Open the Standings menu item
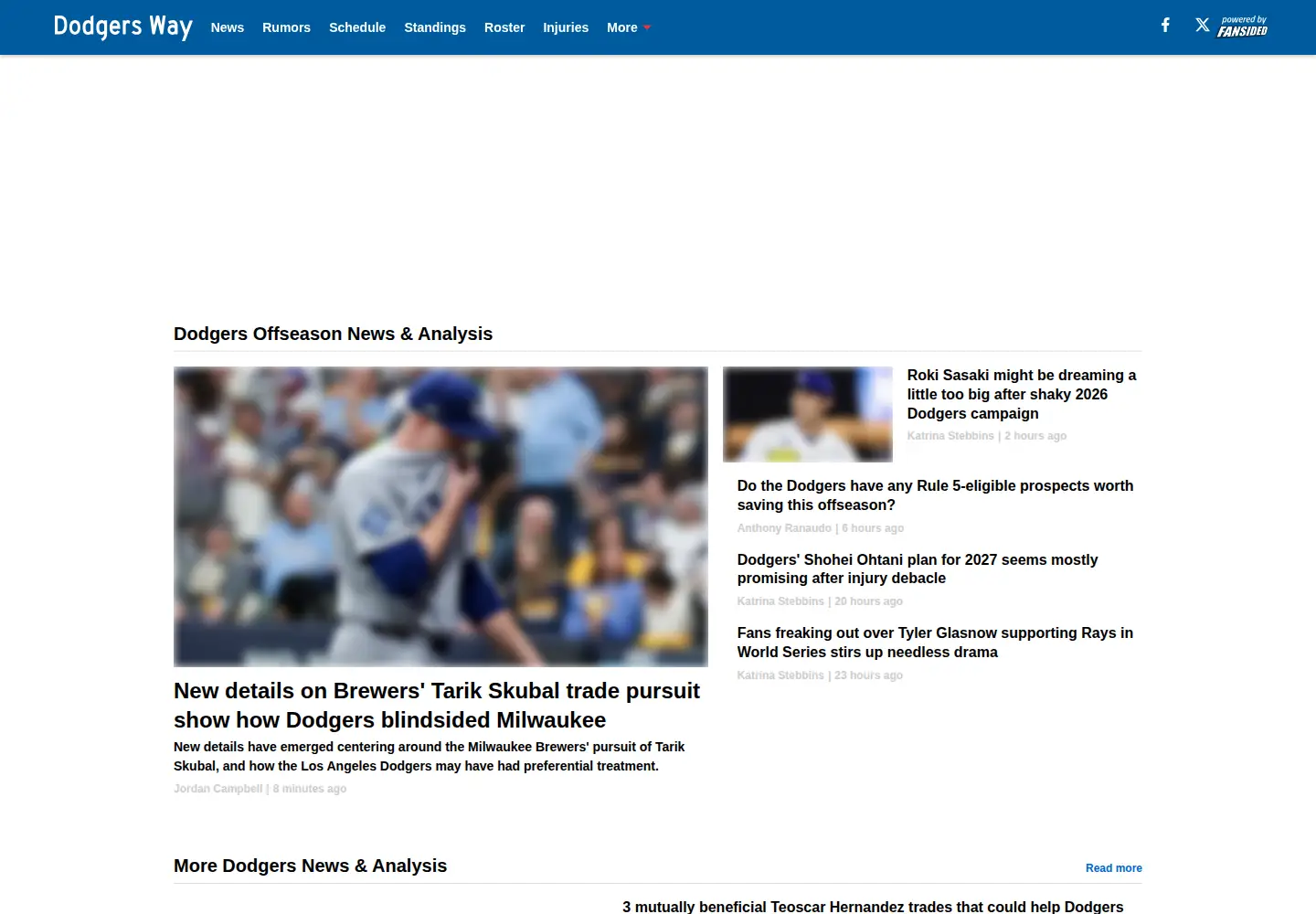Image resolution: width=1316 pixels, height=914 pixels. [435, 27]
